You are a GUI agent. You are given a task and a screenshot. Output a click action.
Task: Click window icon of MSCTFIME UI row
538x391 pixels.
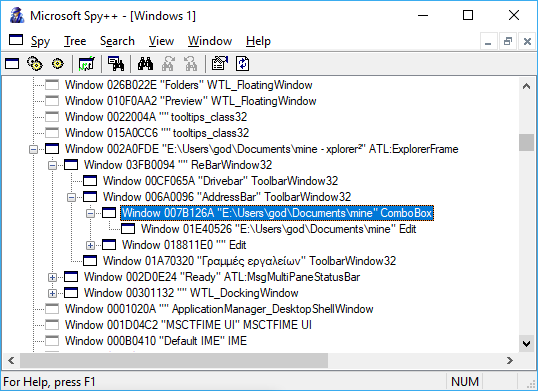point(52,325)
